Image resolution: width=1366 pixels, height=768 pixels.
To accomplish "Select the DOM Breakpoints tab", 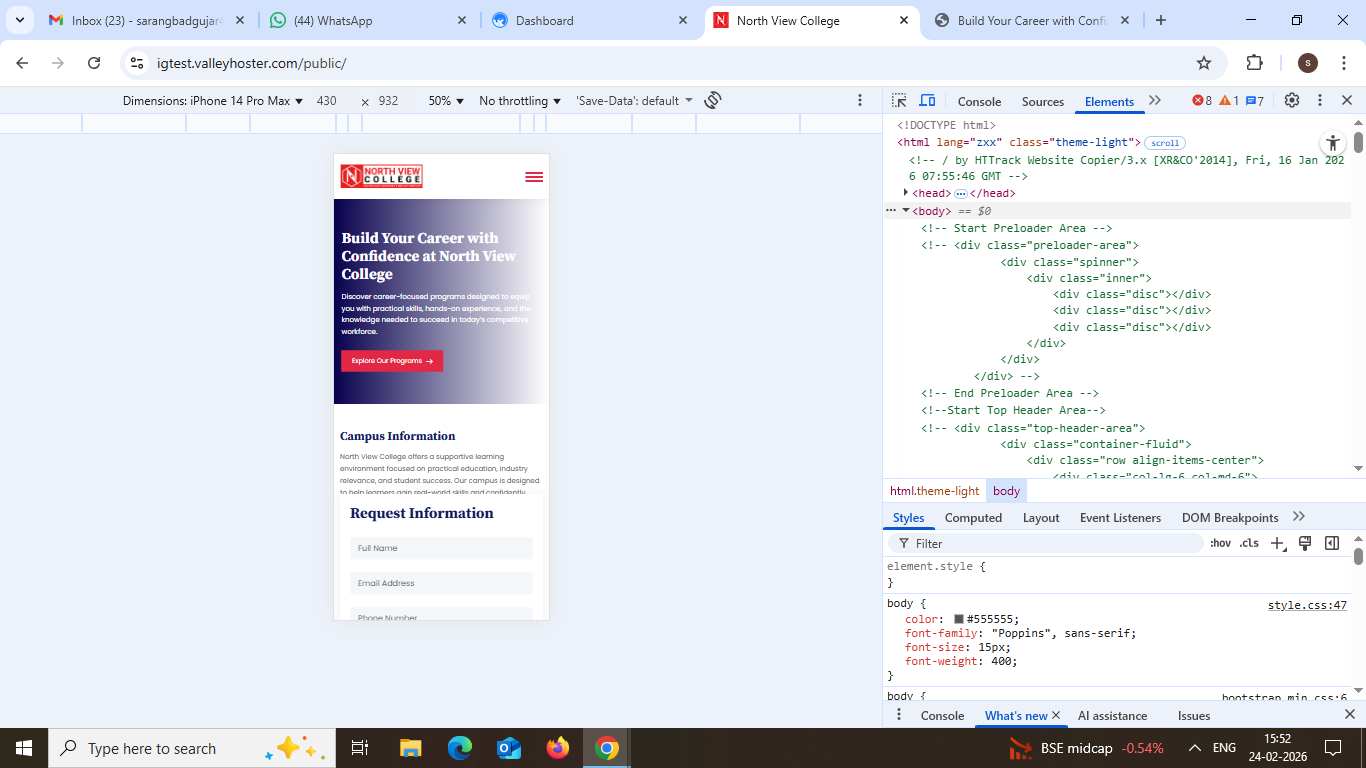I will coord(1230,517).
